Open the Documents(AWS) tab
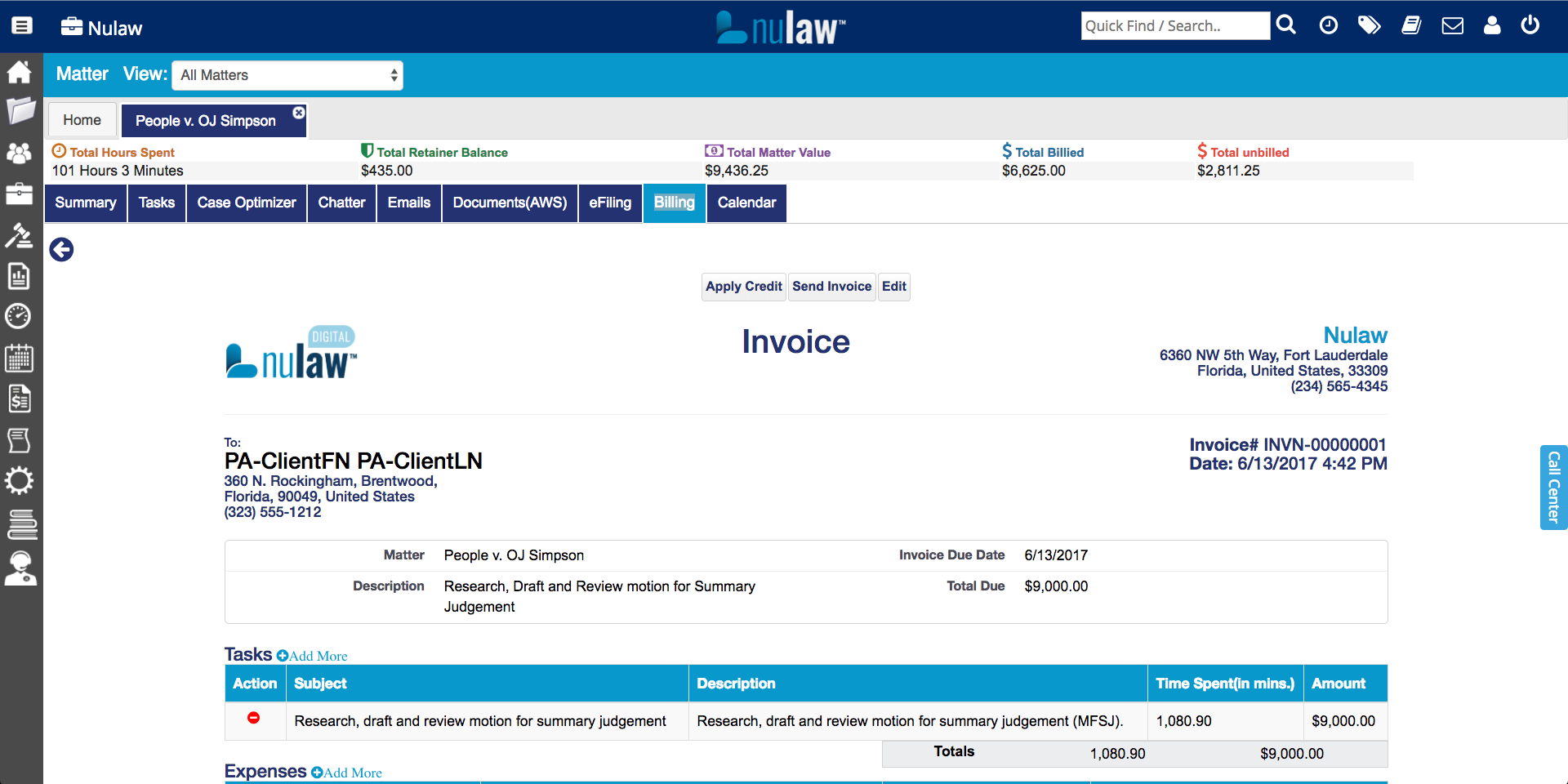Image resolution: width=1568 pixels, height=784 pixels. pos(510,203)
